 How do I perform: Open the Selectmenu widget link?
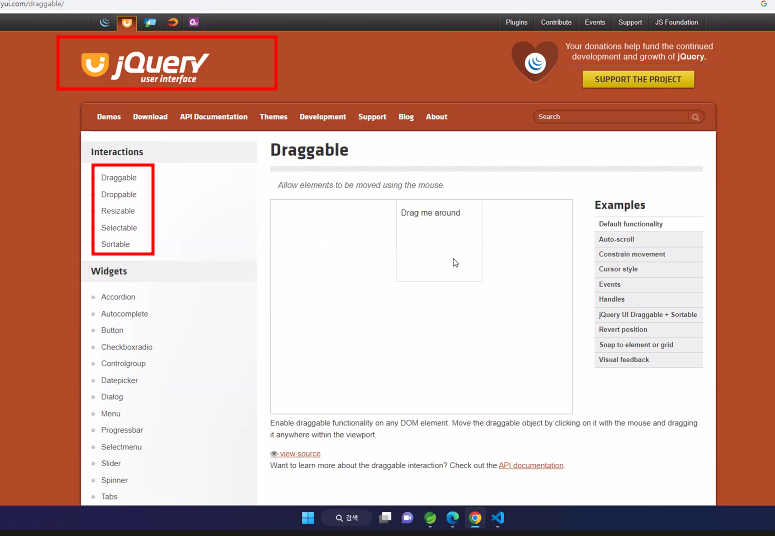(x=121, y=447)
